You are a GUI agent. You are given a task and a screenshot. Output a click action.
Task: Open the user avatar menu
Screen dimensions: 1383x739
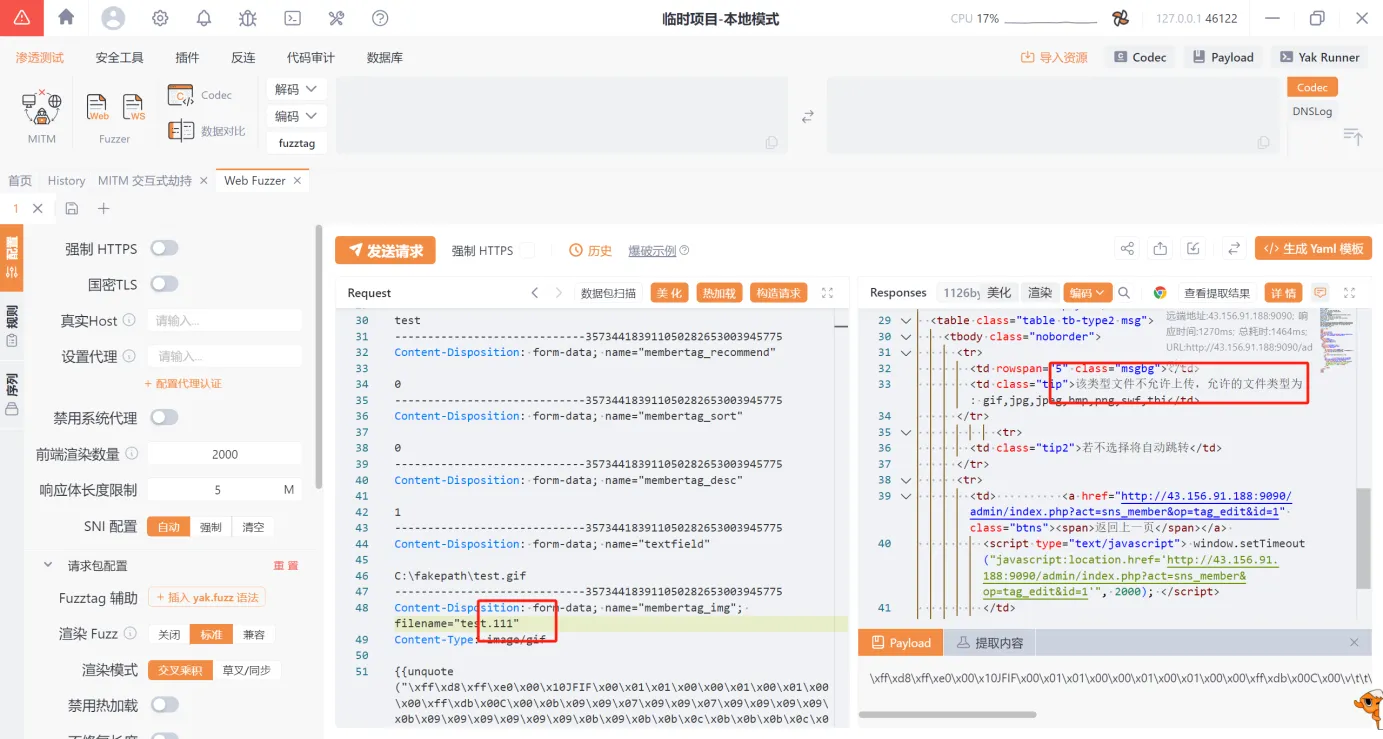[114, 18]
